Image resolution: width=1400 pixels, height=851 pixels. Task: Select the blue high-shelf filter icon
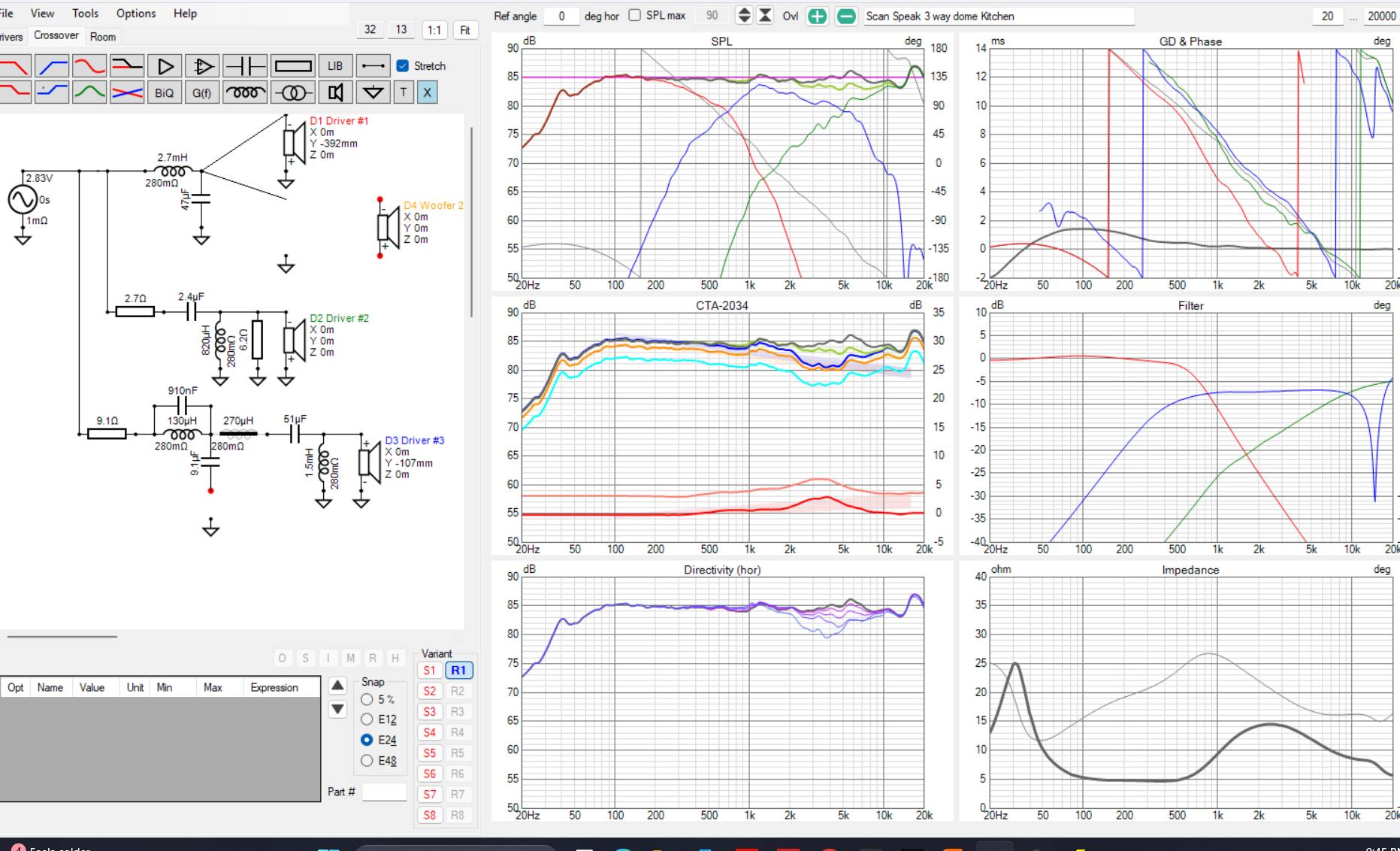point(52,92)
